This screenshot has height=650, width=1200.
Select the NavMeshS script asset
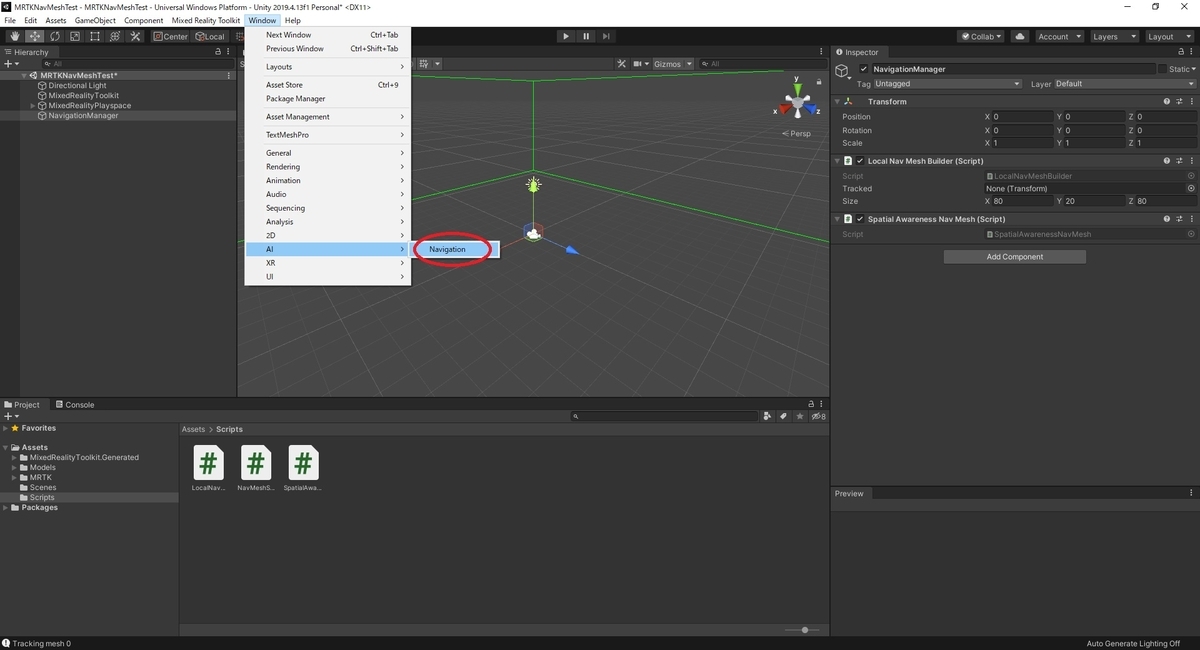coord(255,469)
